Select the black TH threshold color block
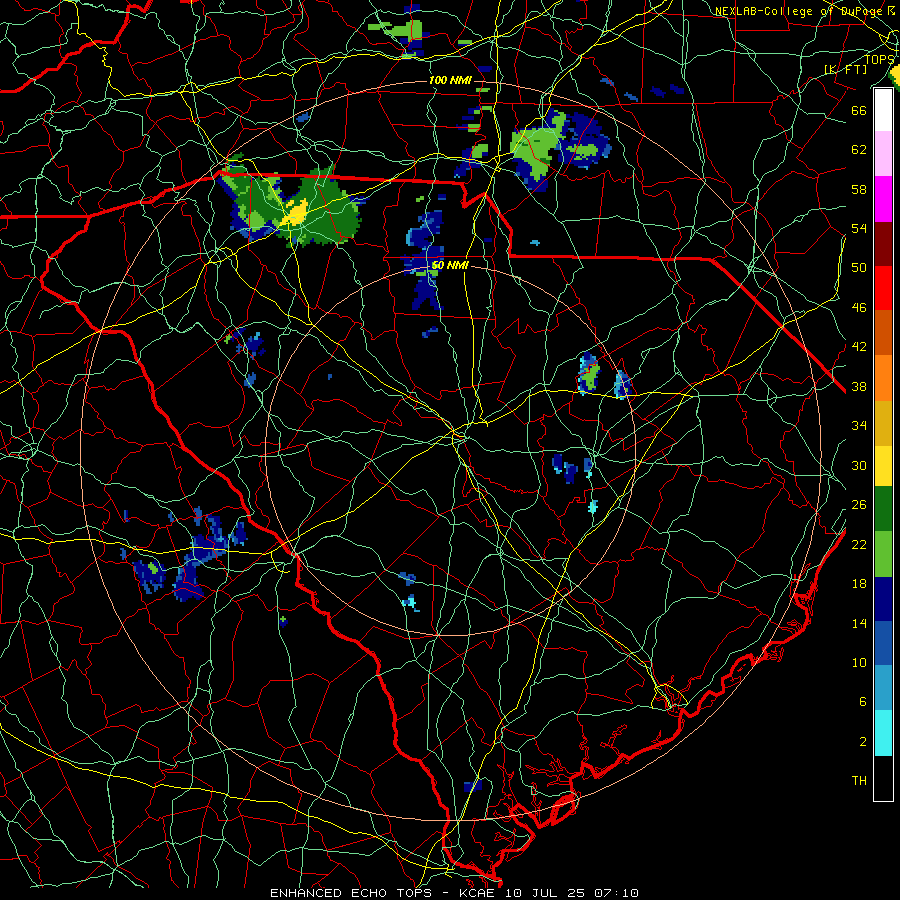This screenshot has height=900, width=900. click(x=883, y=778)
